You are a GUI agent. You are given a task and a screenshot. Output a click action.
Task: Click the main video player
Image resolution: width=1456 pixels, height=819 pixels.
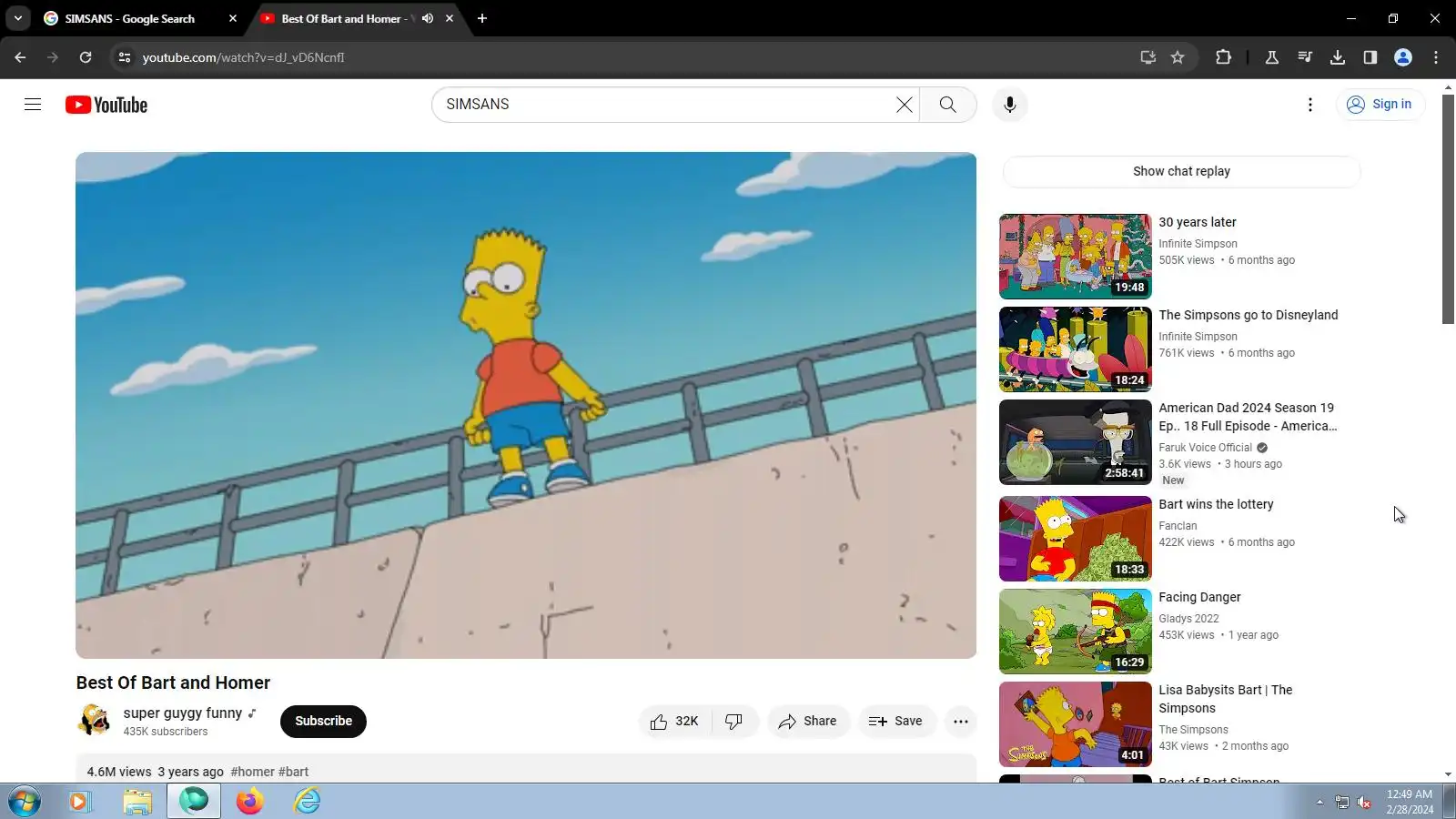[x=526, y=405]
